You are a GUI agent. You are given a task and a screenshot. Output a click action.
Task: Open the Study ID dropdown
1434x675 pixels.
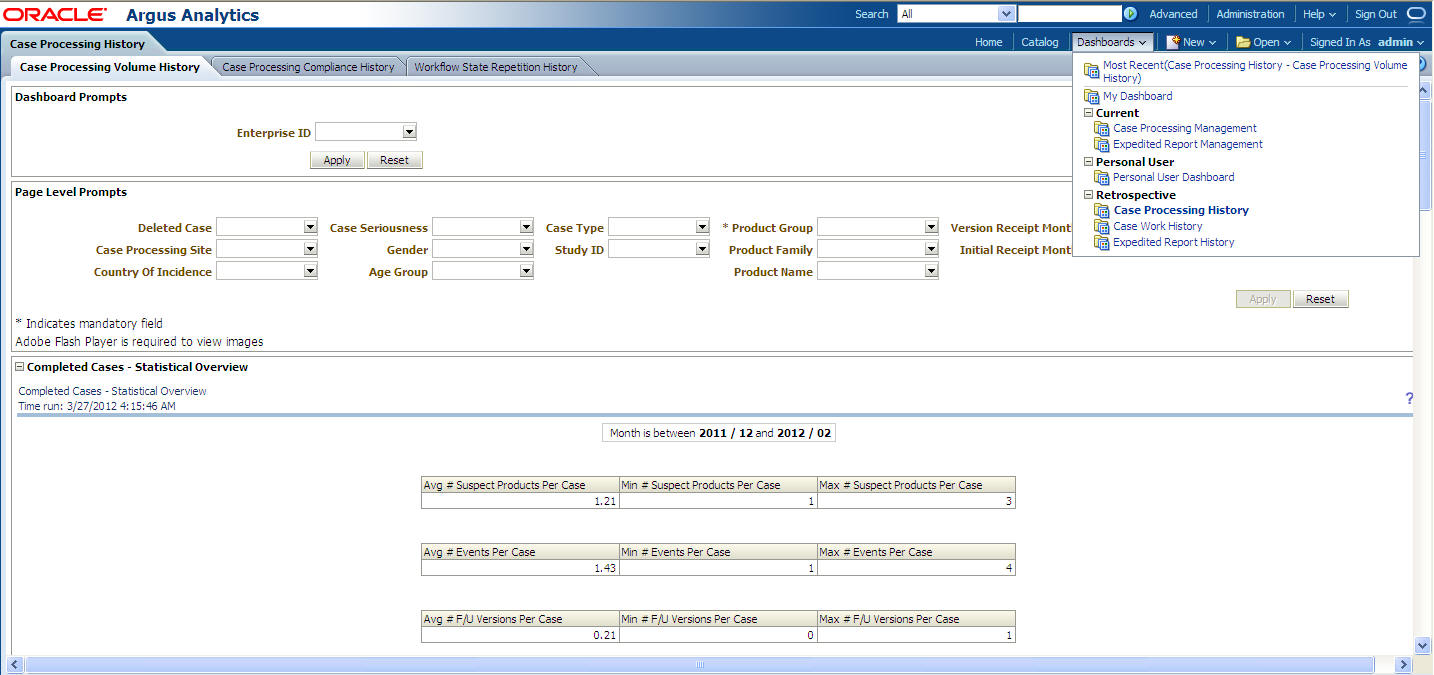702,249
